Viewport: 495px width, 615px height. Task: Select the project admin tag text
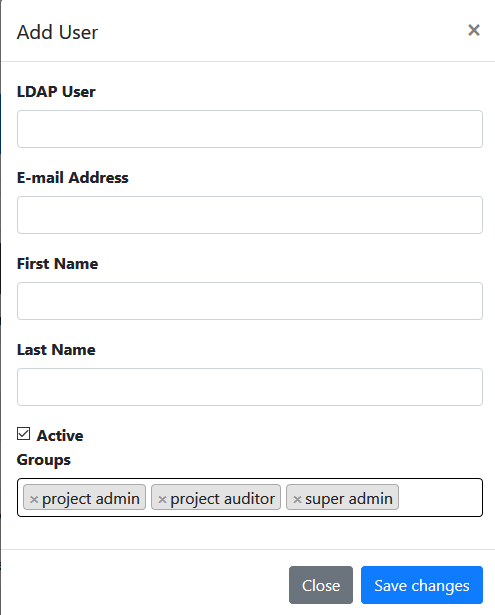point(91,499)
